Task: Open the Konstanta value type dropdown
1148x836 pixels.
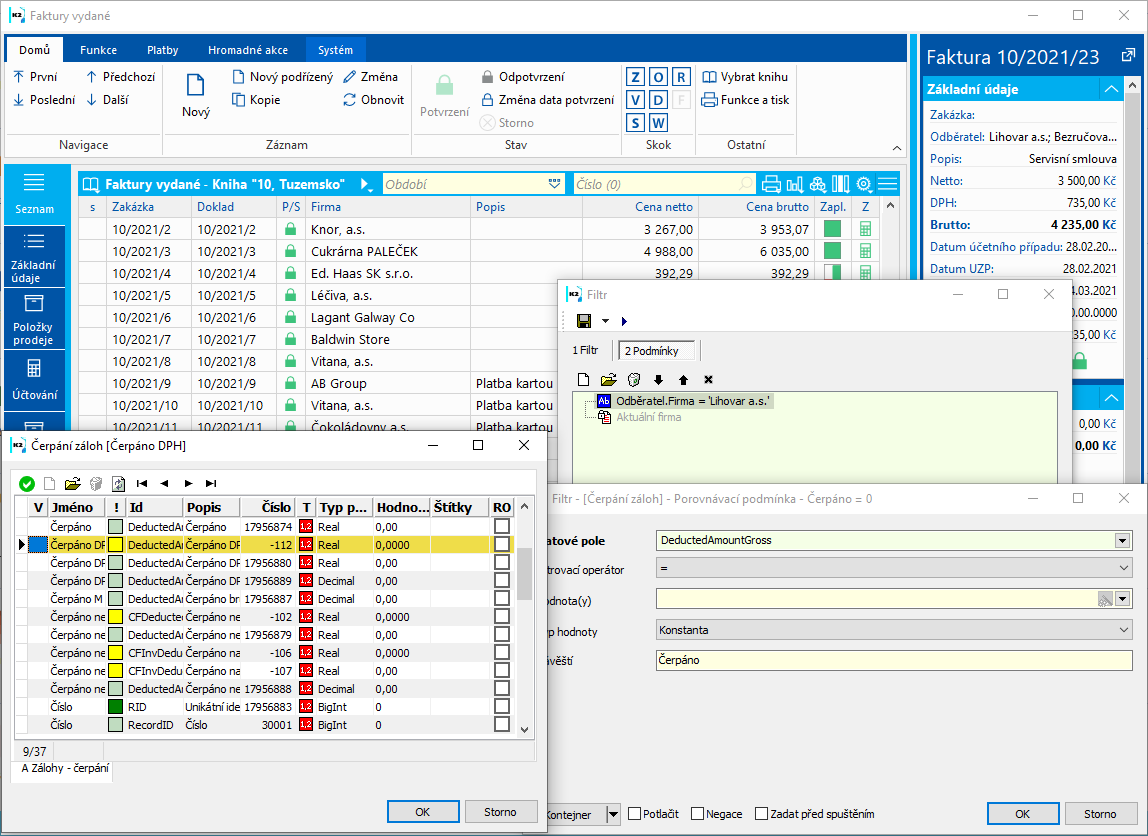Action: pyautogui.click(x=1124, y=630)
